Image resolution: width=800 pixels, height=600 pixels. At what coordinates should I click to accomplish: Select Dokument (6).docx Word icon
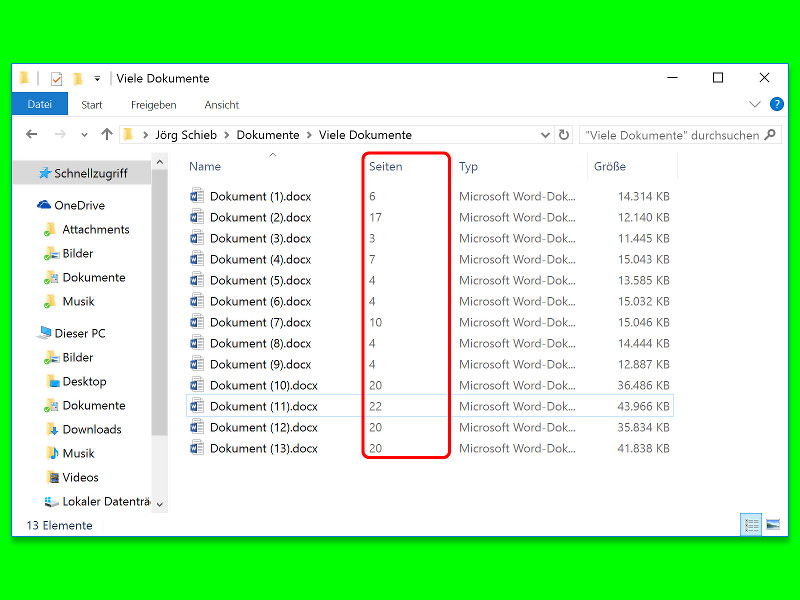196,301
